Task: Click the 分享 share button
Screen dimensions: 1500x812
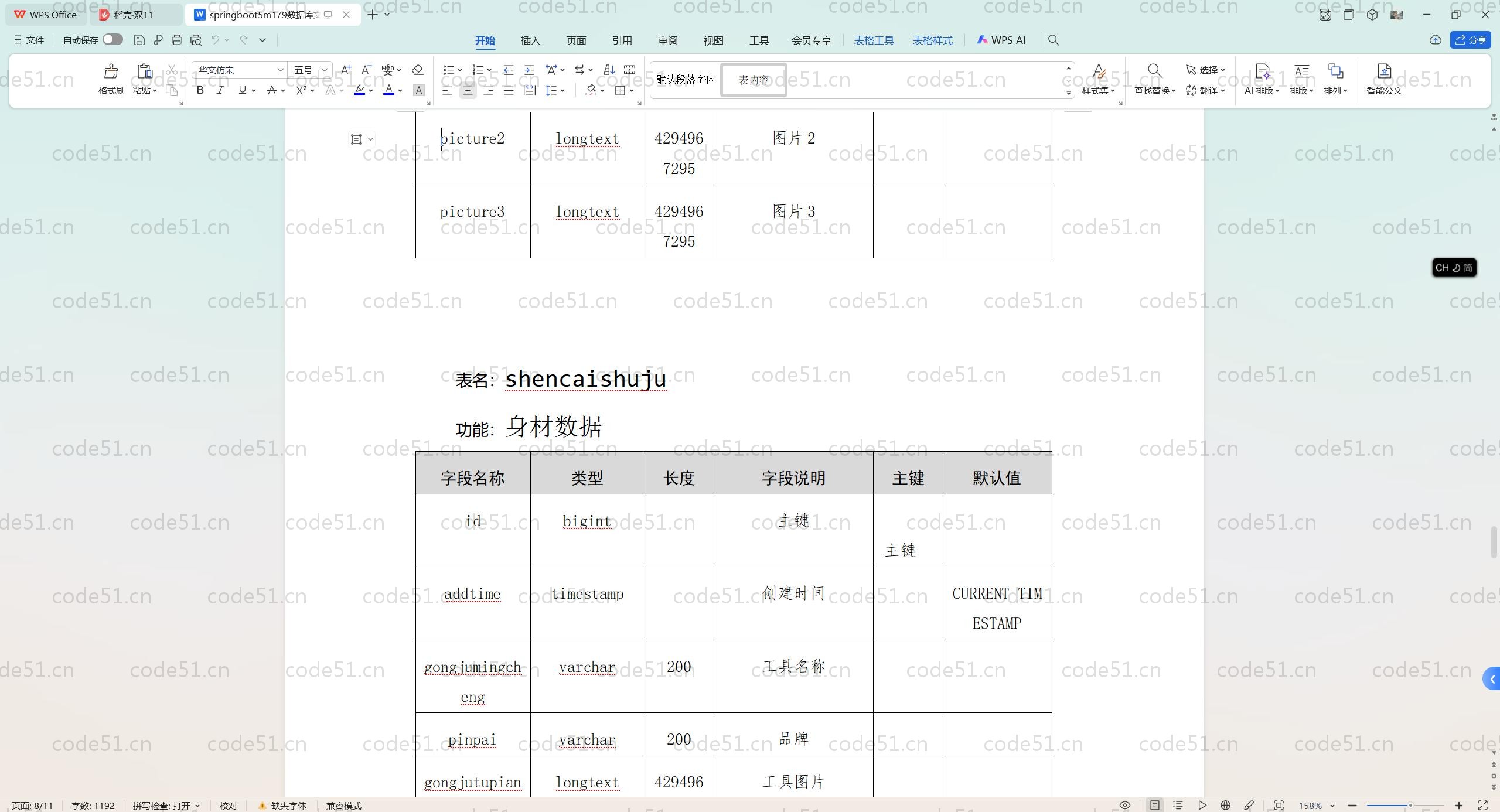Action: [x=1471, y=40]
